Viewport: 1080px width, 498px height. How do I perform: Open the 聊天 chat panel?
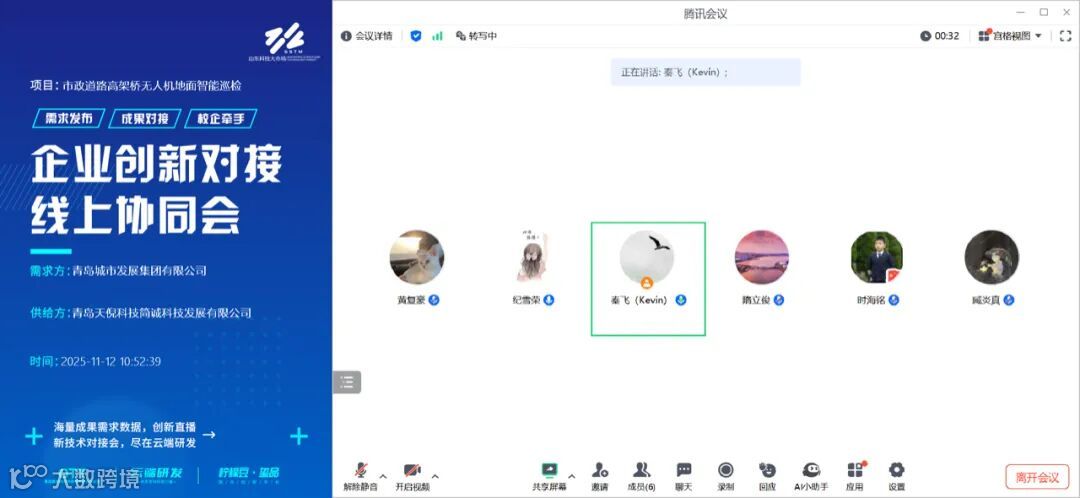[683, 477]
